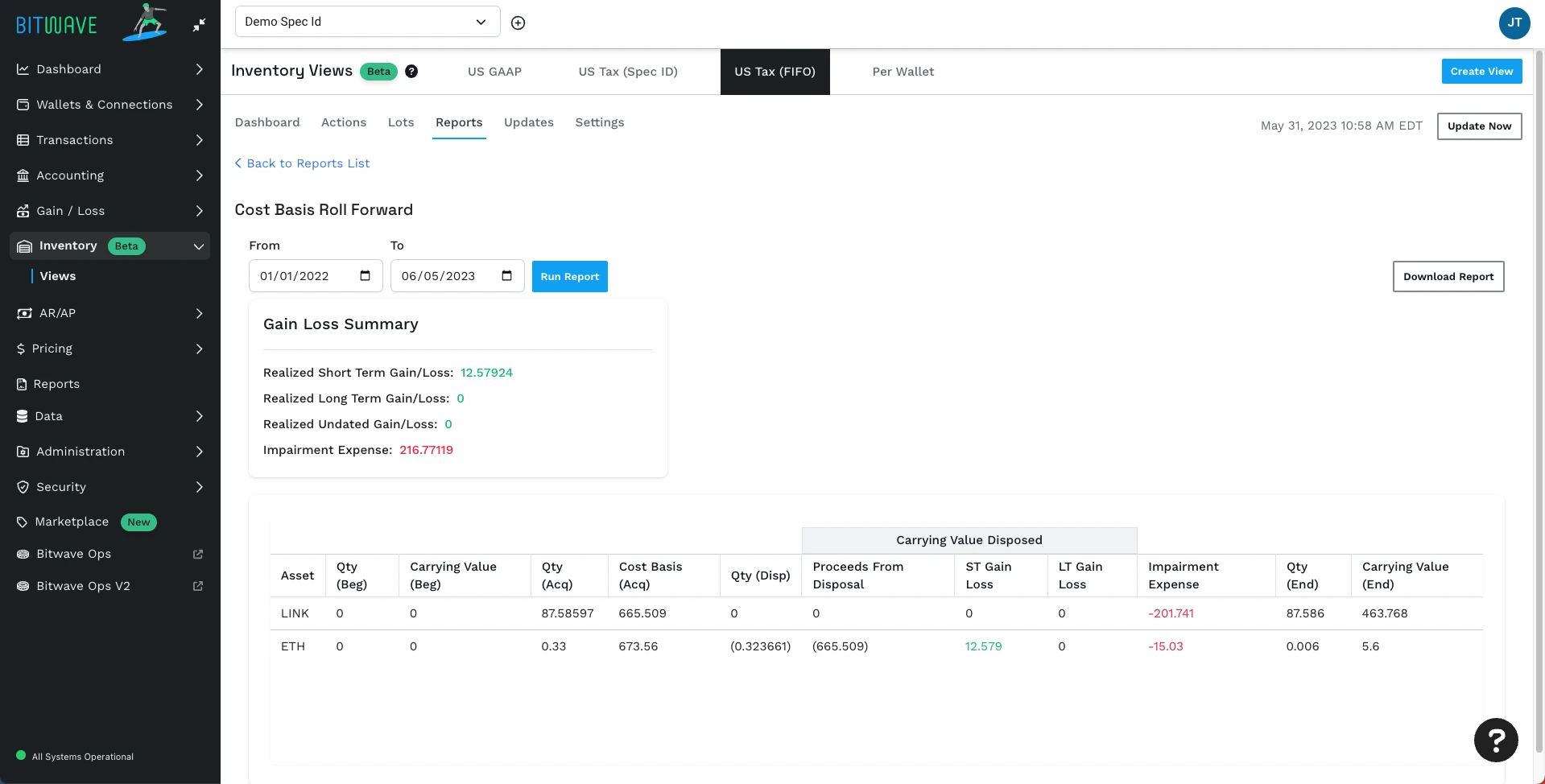Click the back chevron before Reports List
The height and width of the screenshot is (784, 1545).
238,163
